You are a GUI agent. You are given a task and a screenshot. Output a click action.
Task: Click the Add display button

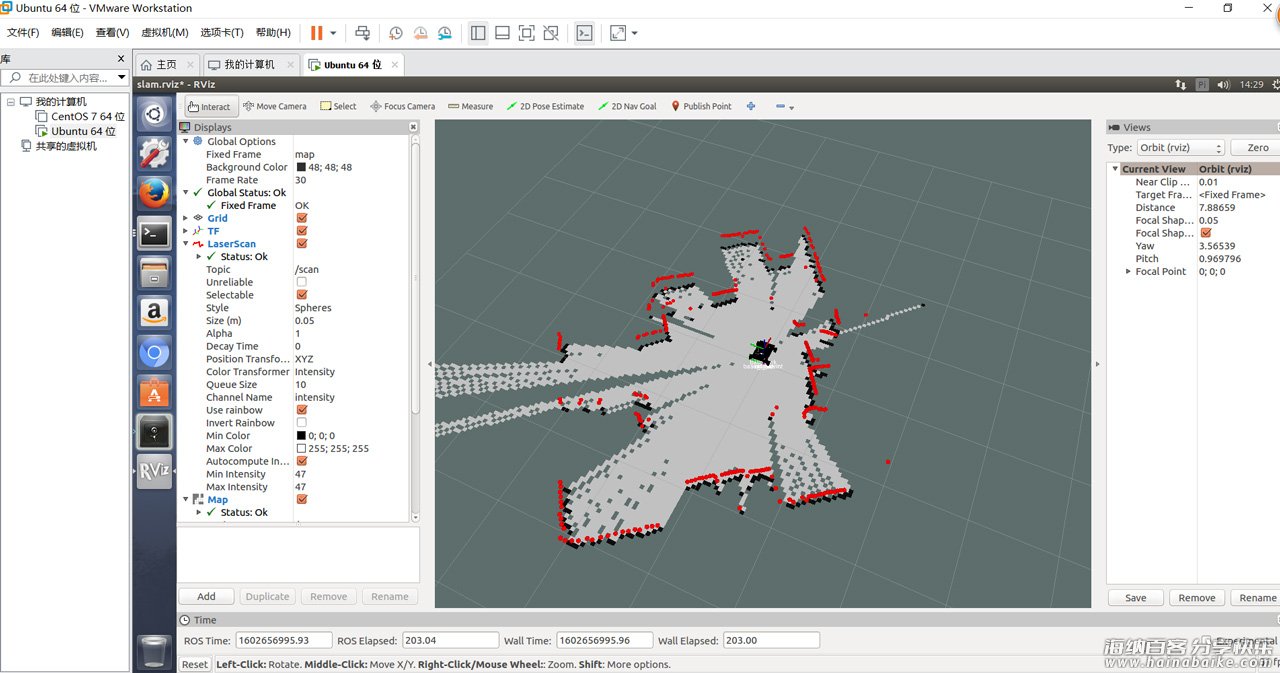coord(207,596)
